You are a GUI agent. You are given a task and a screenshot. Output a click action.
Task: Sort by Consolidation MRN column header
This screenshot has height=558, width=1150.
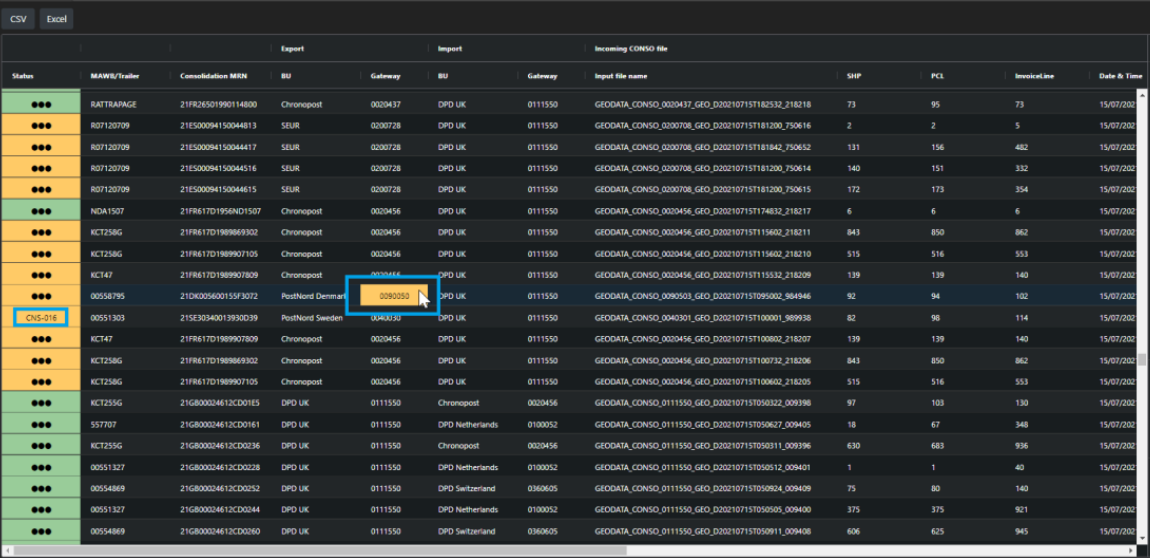(x=212, y=76)
